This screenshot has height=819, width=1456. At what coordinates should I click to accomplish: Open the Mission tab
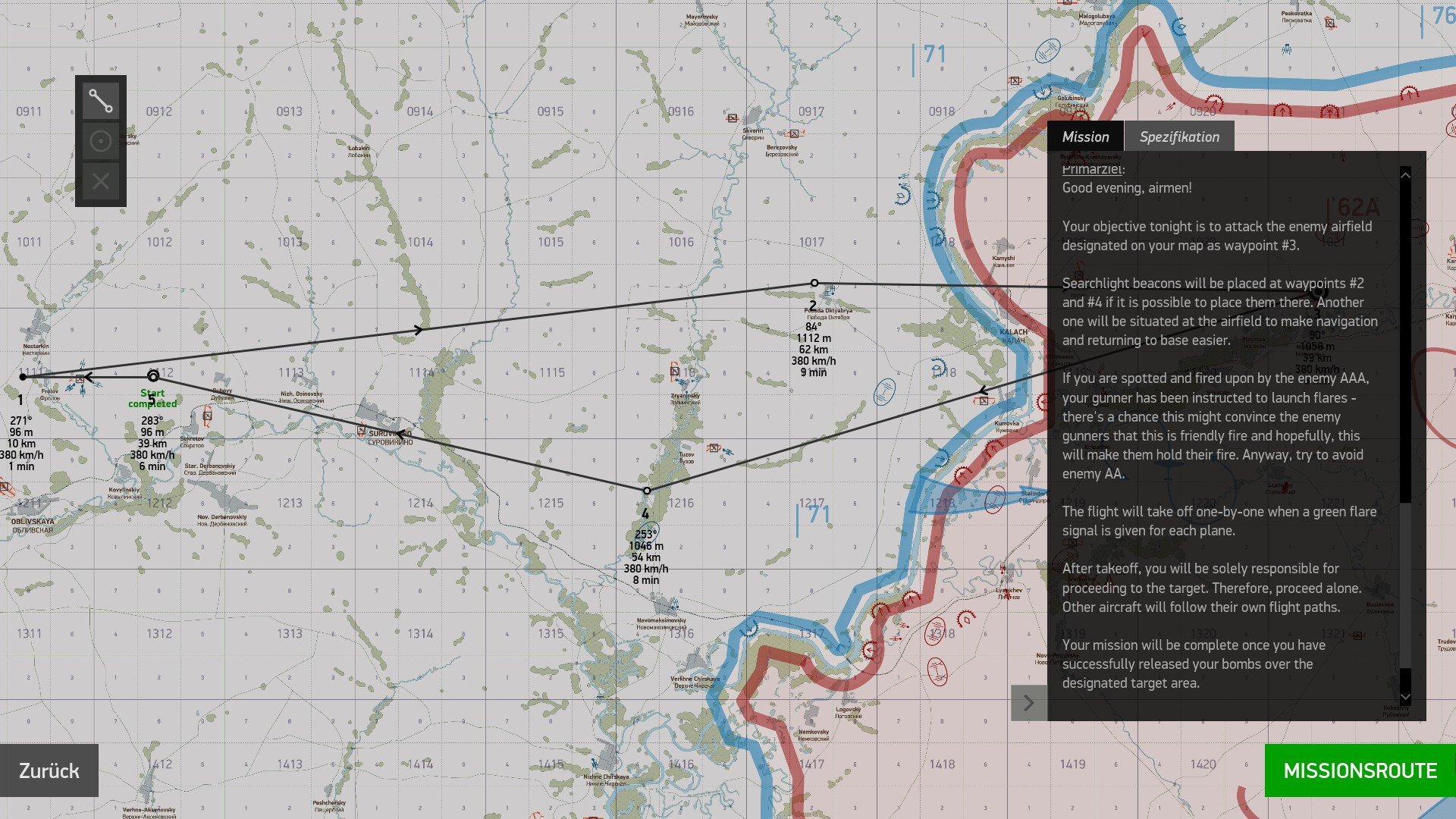tap(1085, 136)
